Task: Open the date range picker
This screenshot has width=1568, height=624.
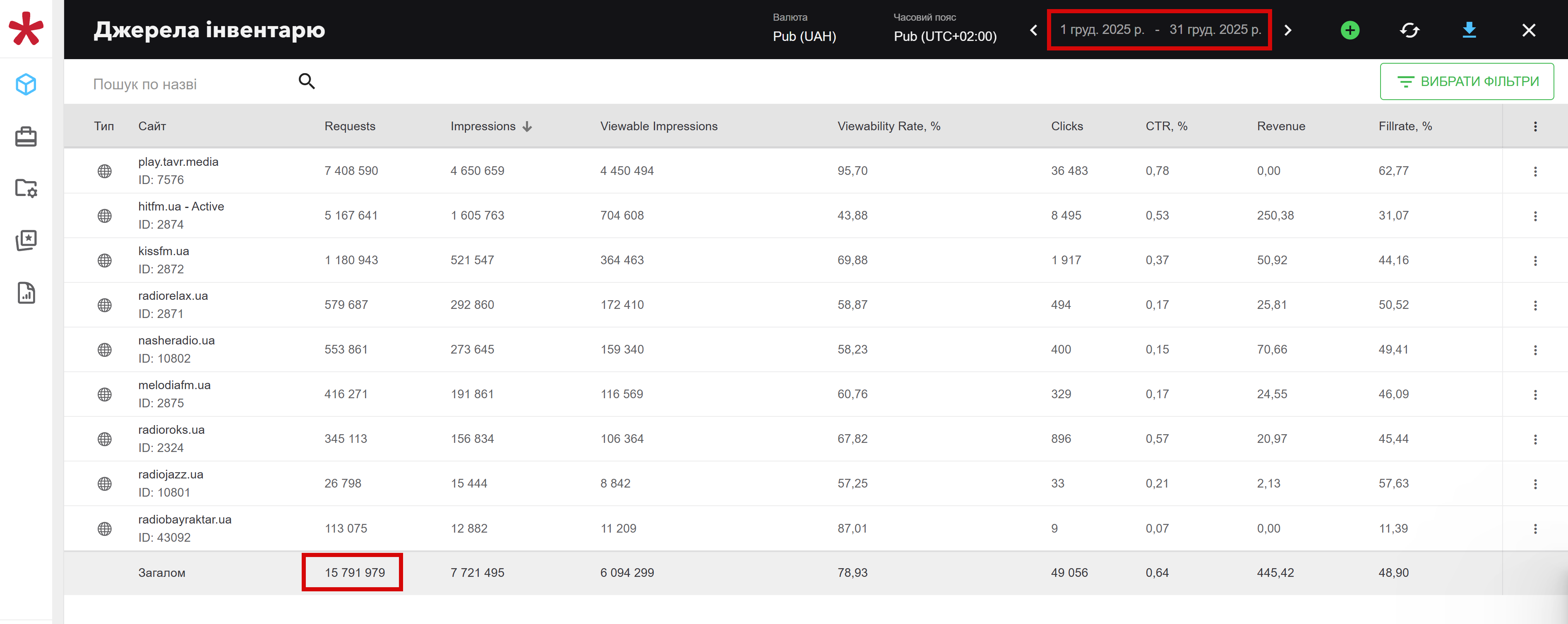Action: [x=1160, y=30]
